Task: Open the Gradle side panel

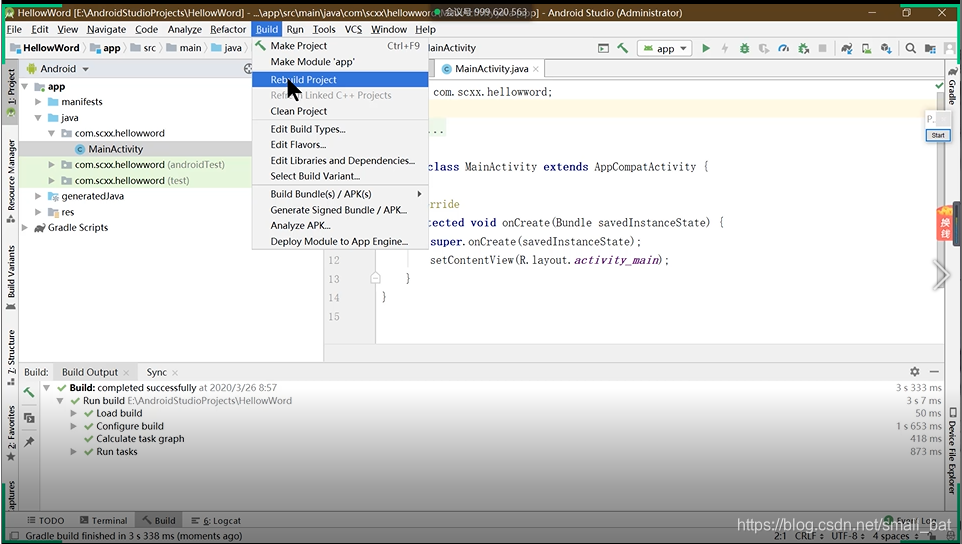Action: coord(952,87)
